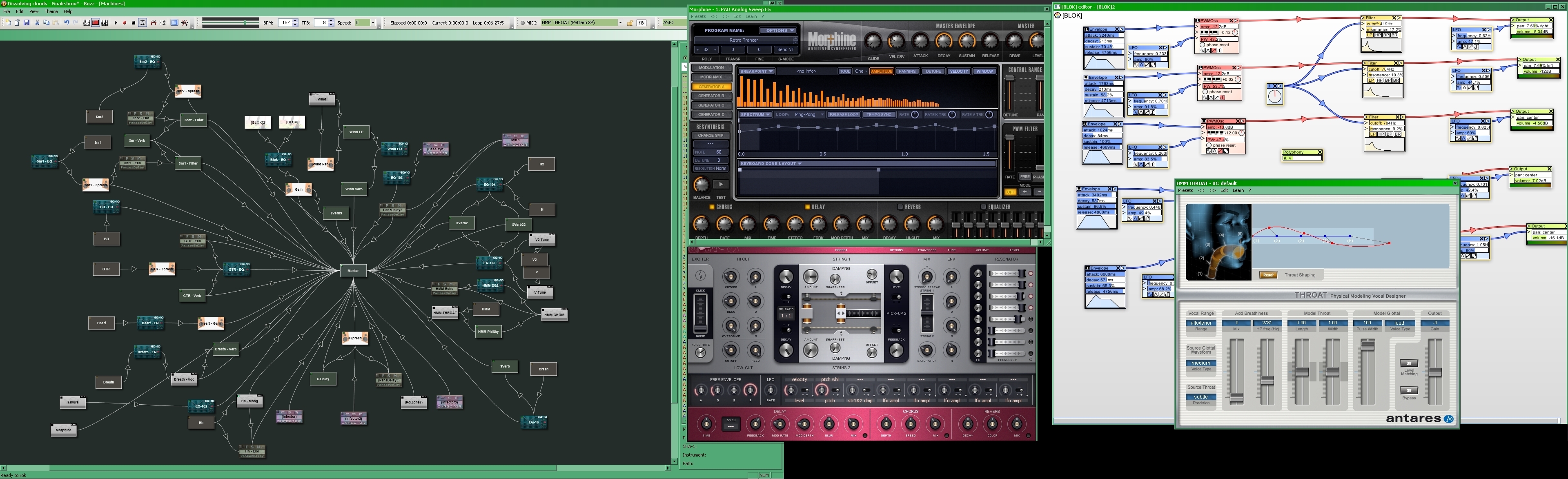Screen dimensions: 1568x479
Task: Toggle the loop playback icon
Action: pos(143,23)
